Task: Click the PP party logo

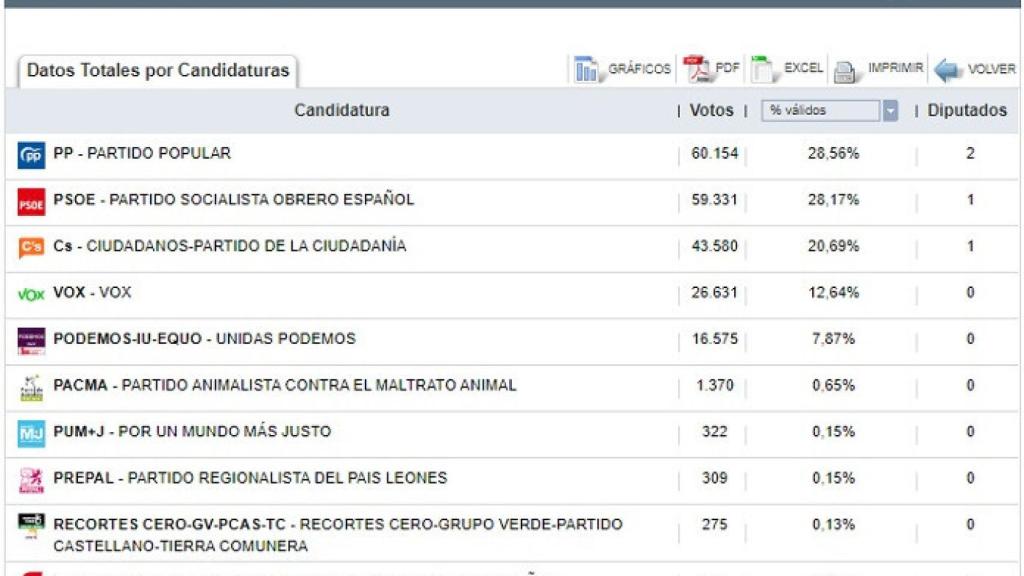Action: click(32, 155)
